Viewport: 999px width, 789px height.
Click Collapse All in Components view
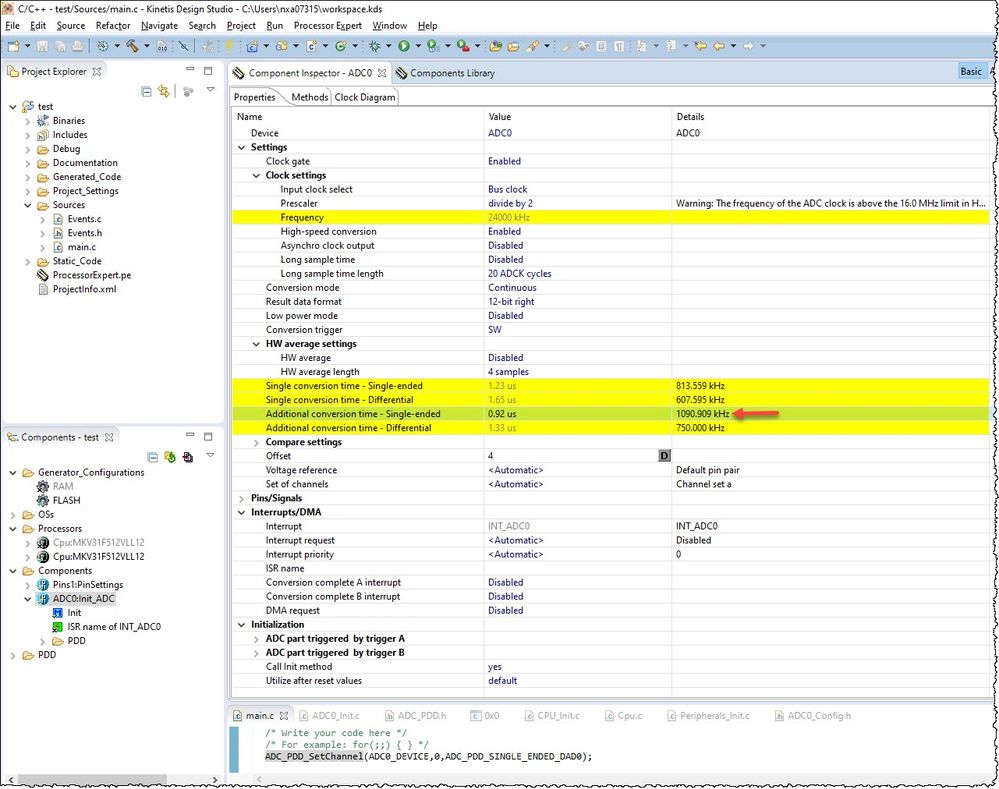click(x=152, y=457)
